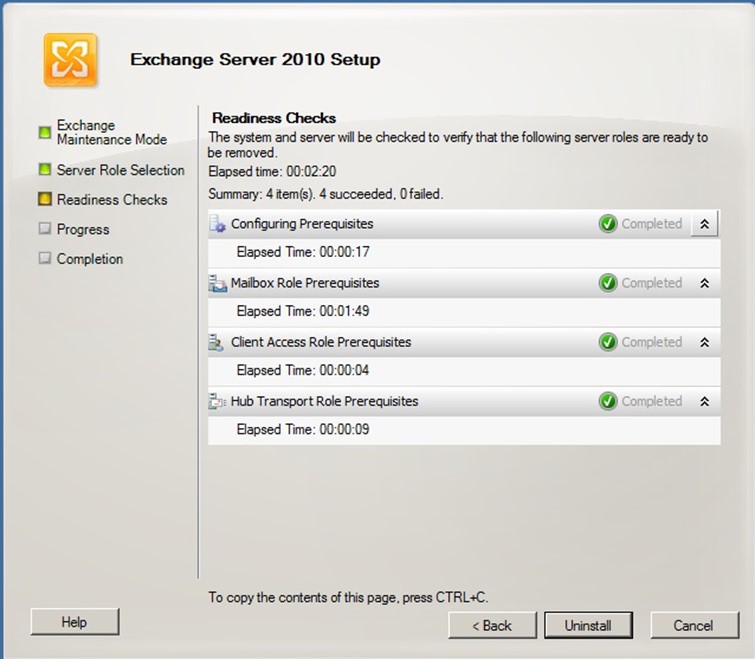
Task: Click the Hub Transport Role Prerequisites text
Action: pyautogui.click(x=325, y=401)
